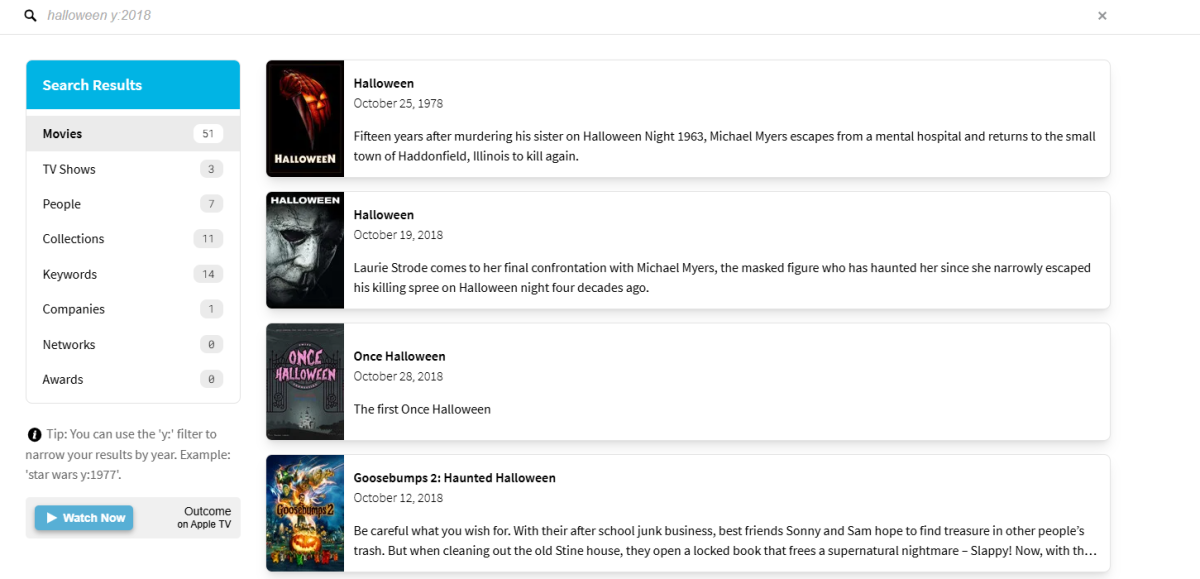
Task: Click the date October 25, 1978
Action: point(398,104)
